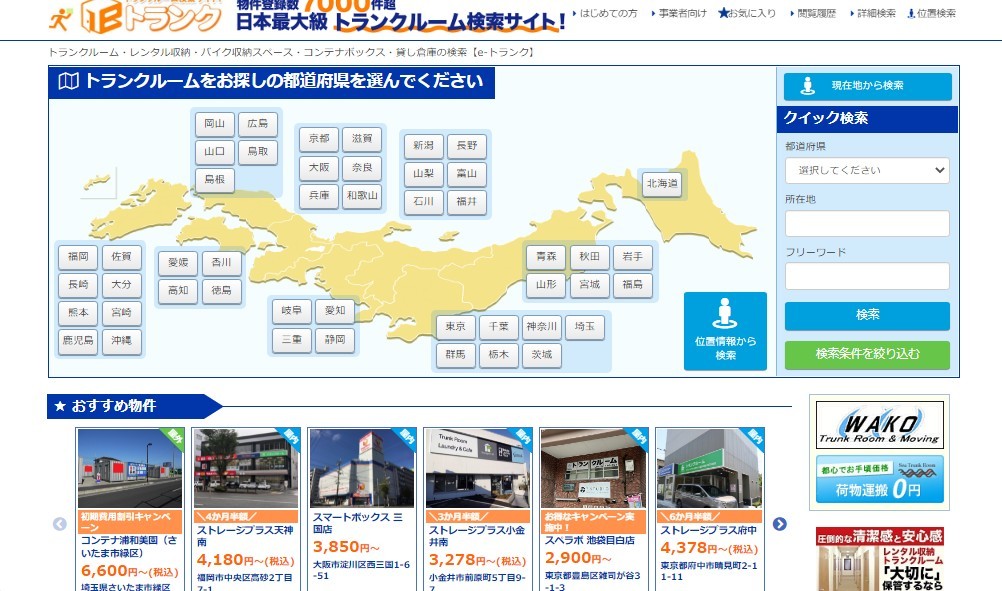The width and height of the screenshot is (1002, 591).
Task: Focus the フリーワード input field
Action: click(867, 277)
